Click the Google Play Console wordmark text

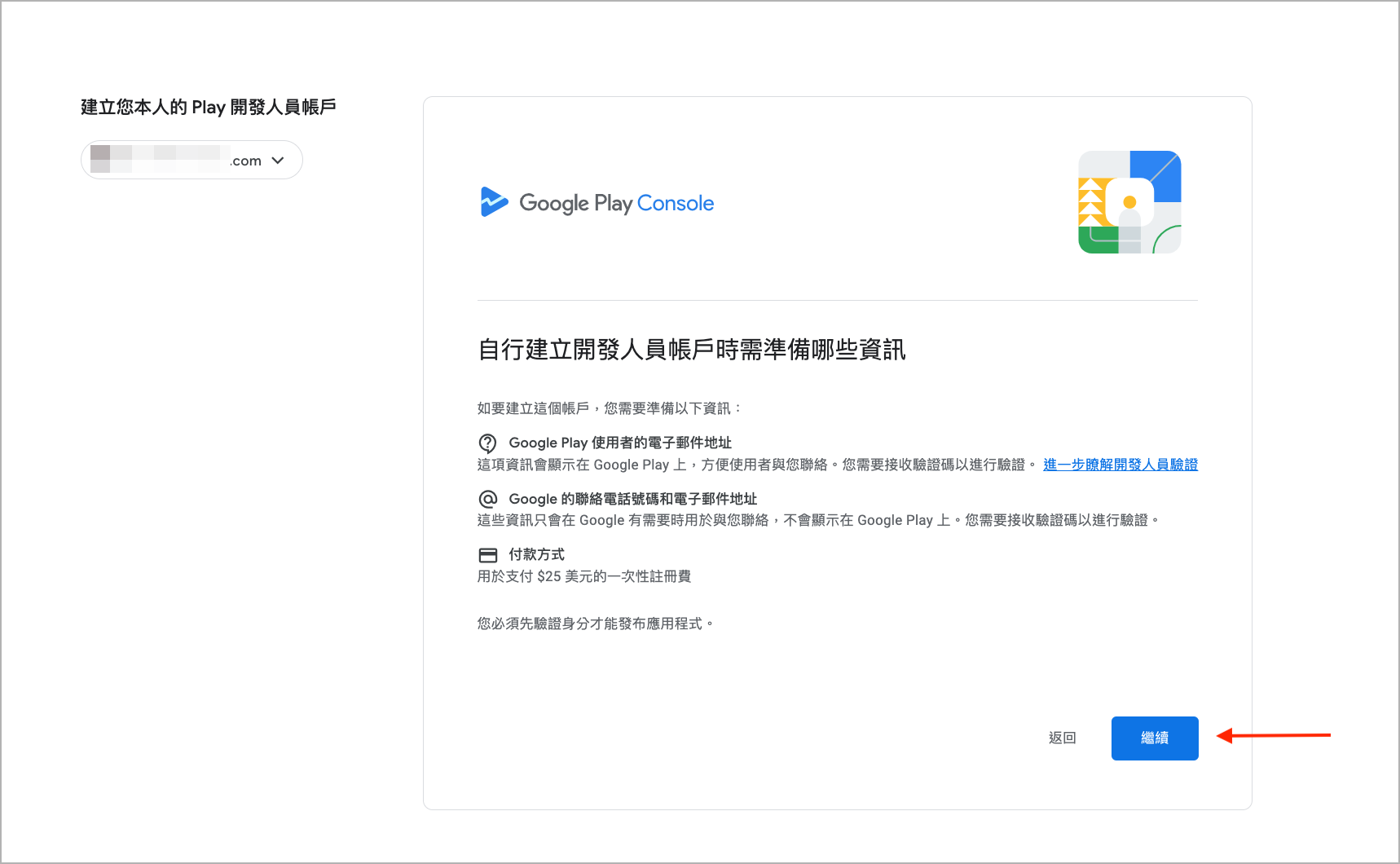point(616,203)
